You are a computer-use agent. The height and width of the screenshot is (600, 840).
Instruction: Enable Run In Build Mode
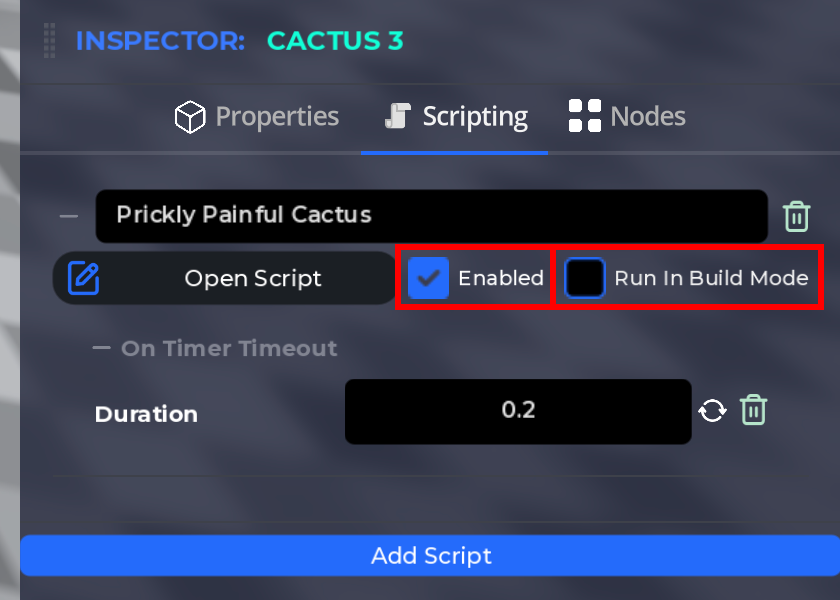coord(584,278)
